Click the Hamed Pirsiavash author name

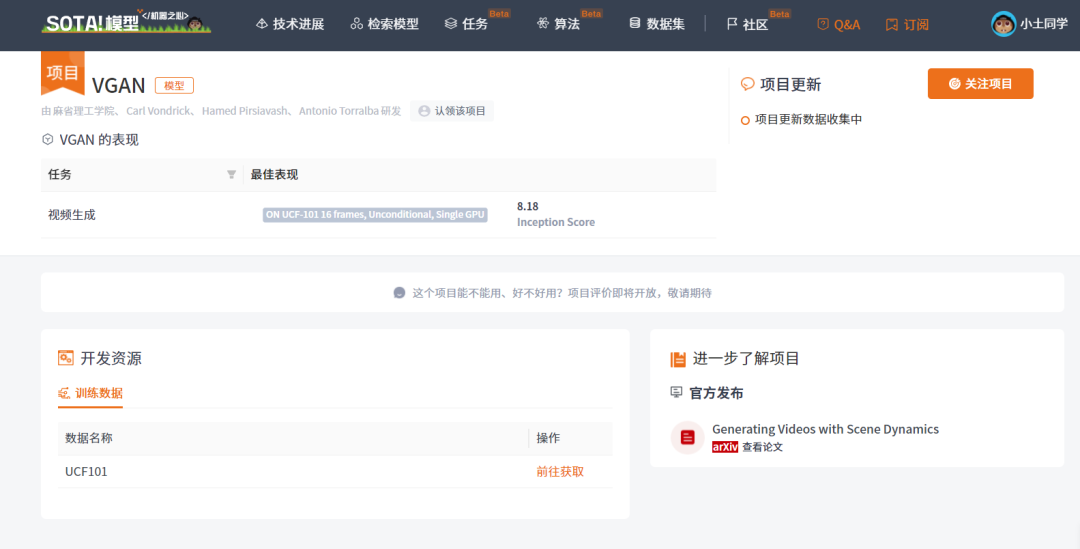click(x=245, y=111)
